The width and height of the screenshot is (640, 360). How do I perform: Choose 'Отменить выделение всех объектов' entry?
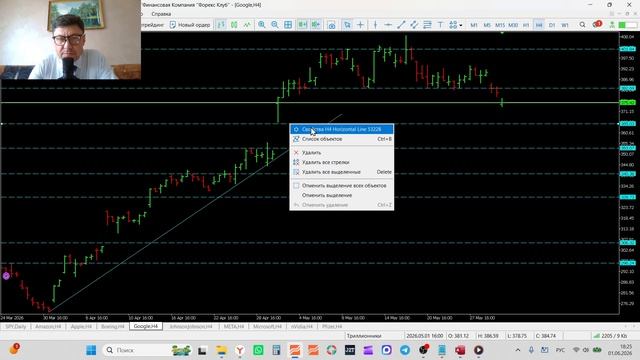pos(342,186)
